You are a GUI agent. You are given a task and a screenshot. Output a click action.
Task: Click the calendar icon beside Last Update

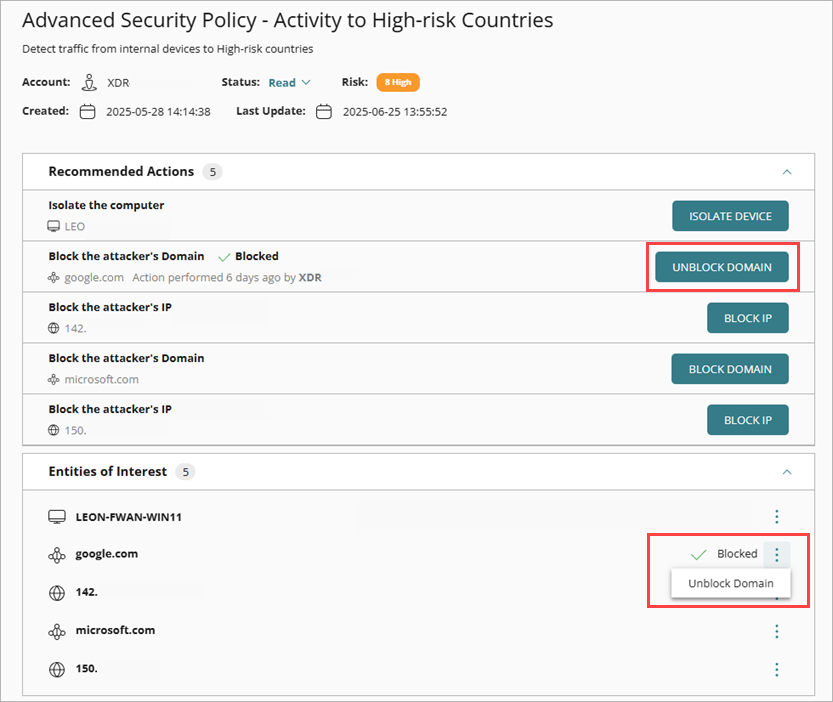(322, 112)
